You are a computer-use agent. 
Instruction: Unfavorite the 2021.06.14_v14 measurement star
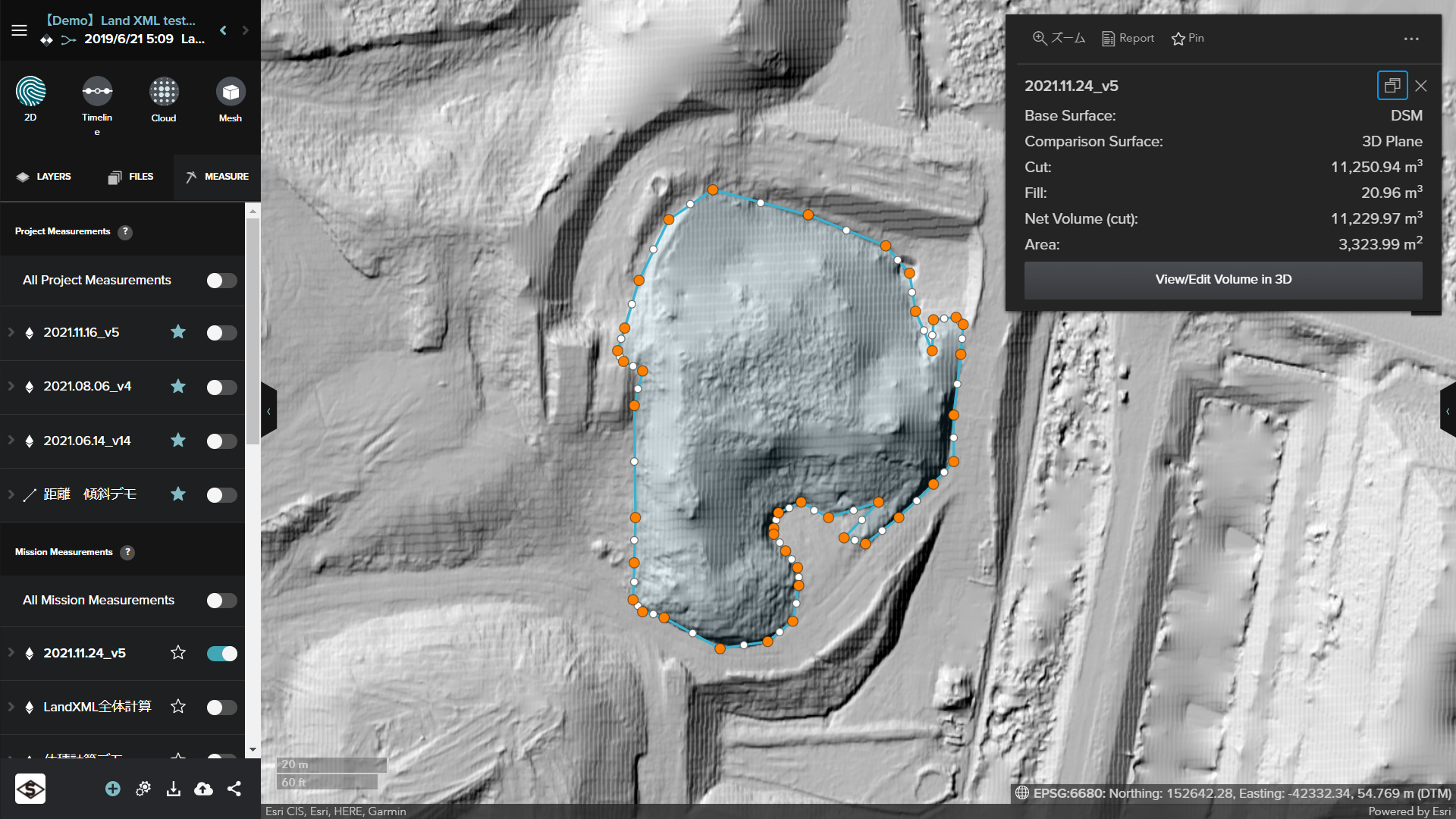pos(178,441)
